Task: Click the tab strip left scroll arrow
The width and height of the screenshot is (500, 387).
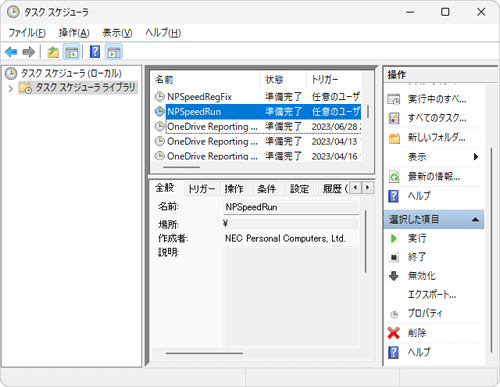Action: coord(355,187)
